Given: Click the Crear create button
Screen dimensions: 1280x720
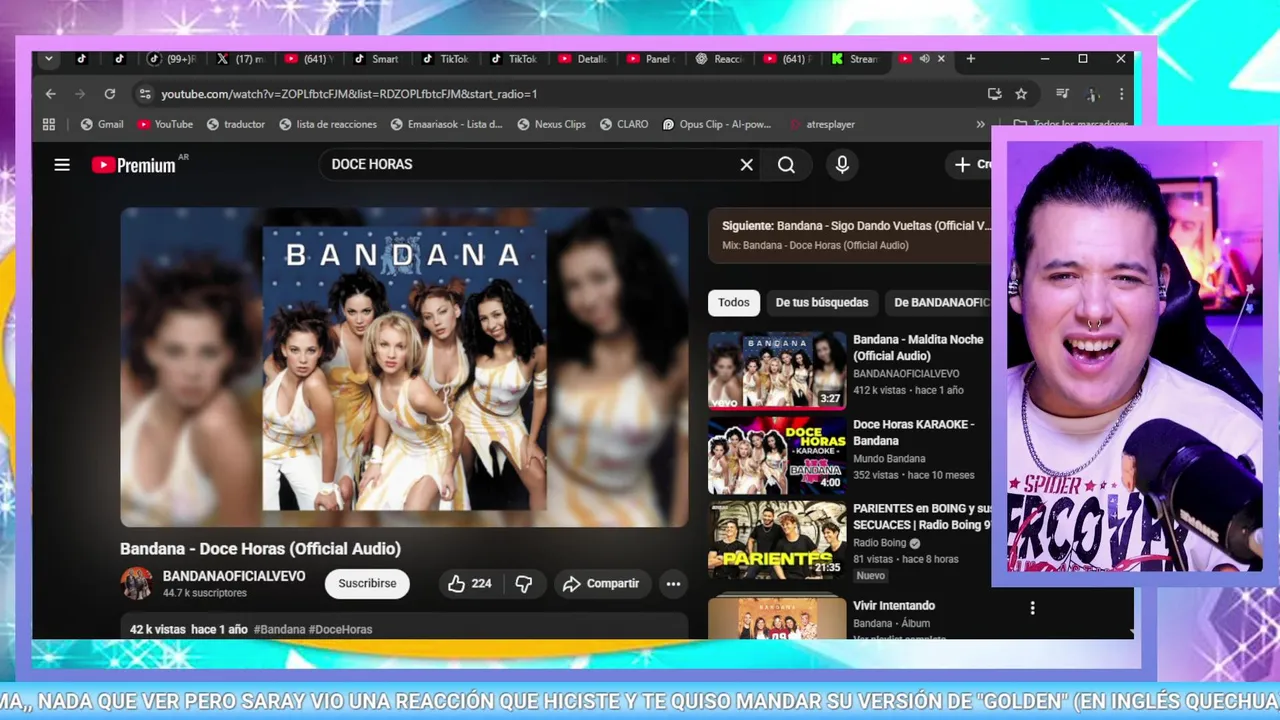Looking at the screenshot, I should [x=970, y=165].
